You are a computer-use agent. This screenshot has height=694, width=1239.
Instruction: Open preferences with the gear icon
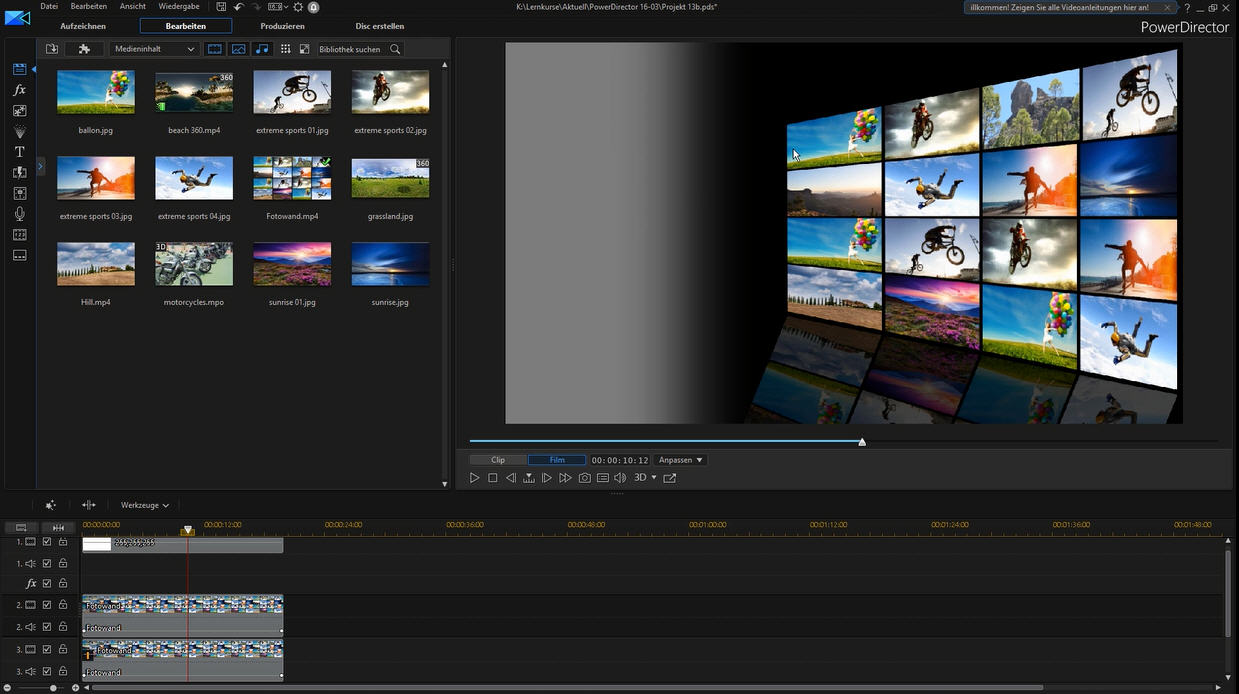point(297,7)
